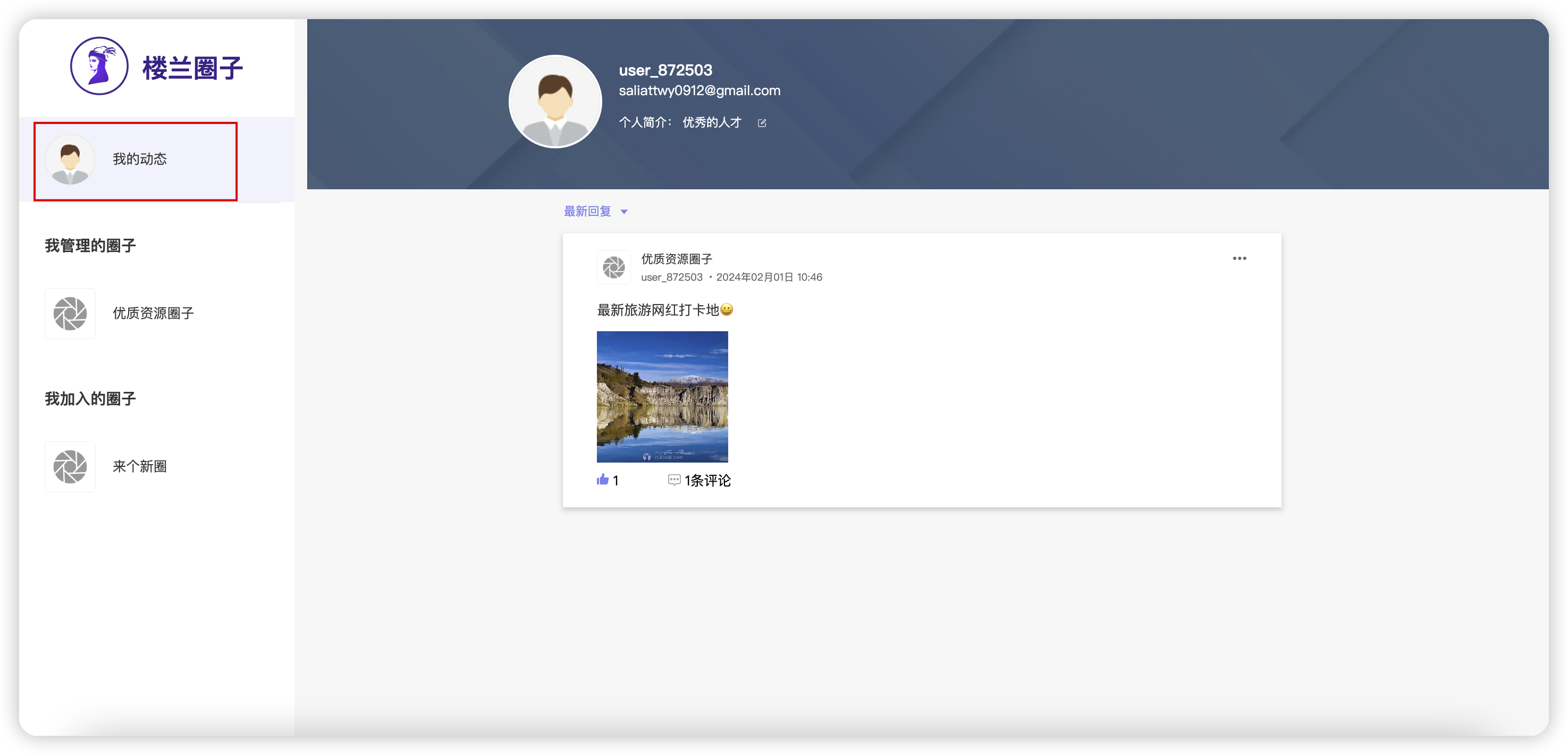Image resolution: width=1568 pixels, height=755 pixels.
Task: Click the 优质资源圈子 sidebar circle icon
Action: tap(70, 314)
